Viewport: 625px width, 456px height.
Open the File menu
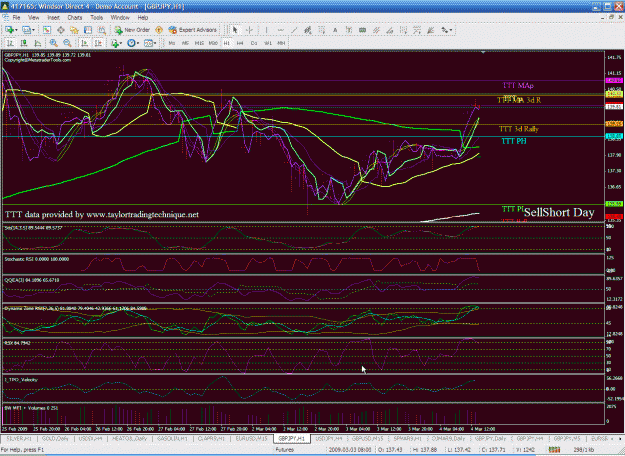click(x=16, y=18)
